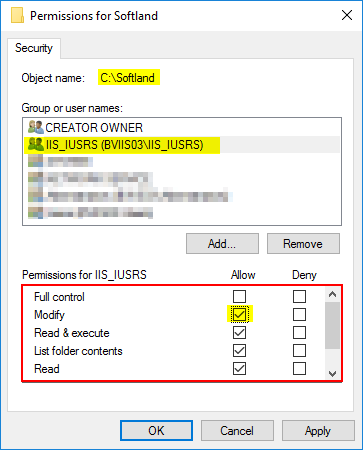Image resolution: width=364 pixels, height=450 pixels.
Task: Click permissions list scroll up arrow
Action: click(332, 294)
